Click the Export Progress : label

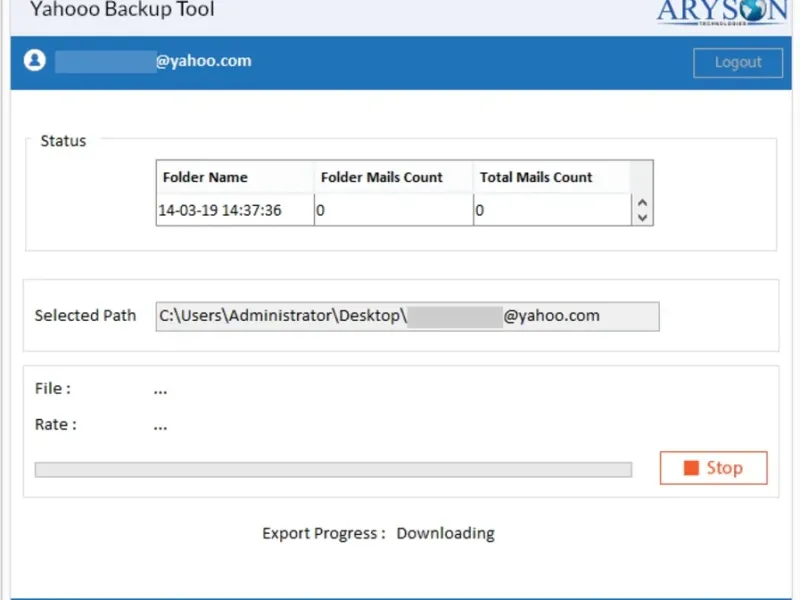(x=324, y=533)
